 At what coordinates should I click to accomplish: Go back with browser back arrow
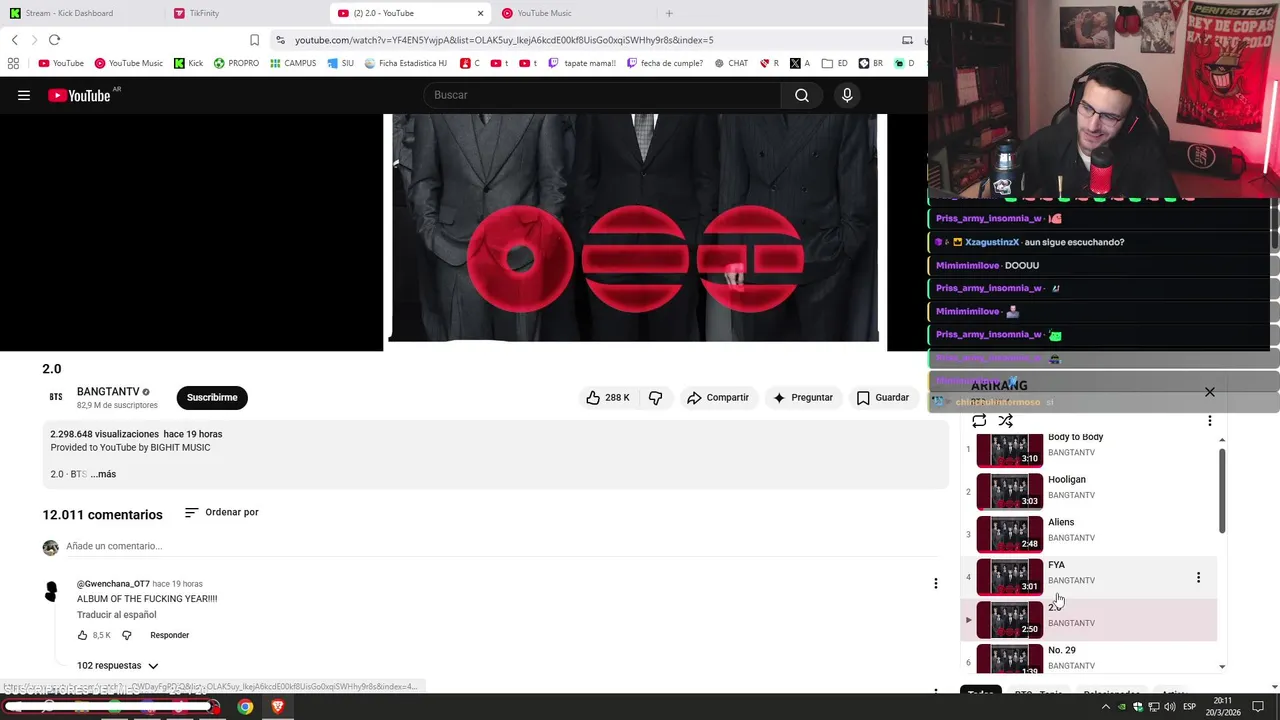point(15,40)
